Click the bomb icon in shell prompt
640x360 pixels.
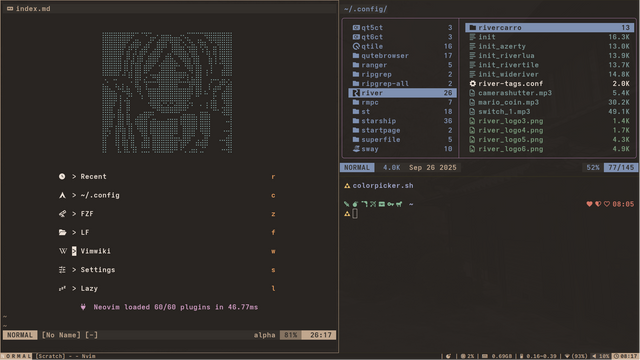[355, 204]
